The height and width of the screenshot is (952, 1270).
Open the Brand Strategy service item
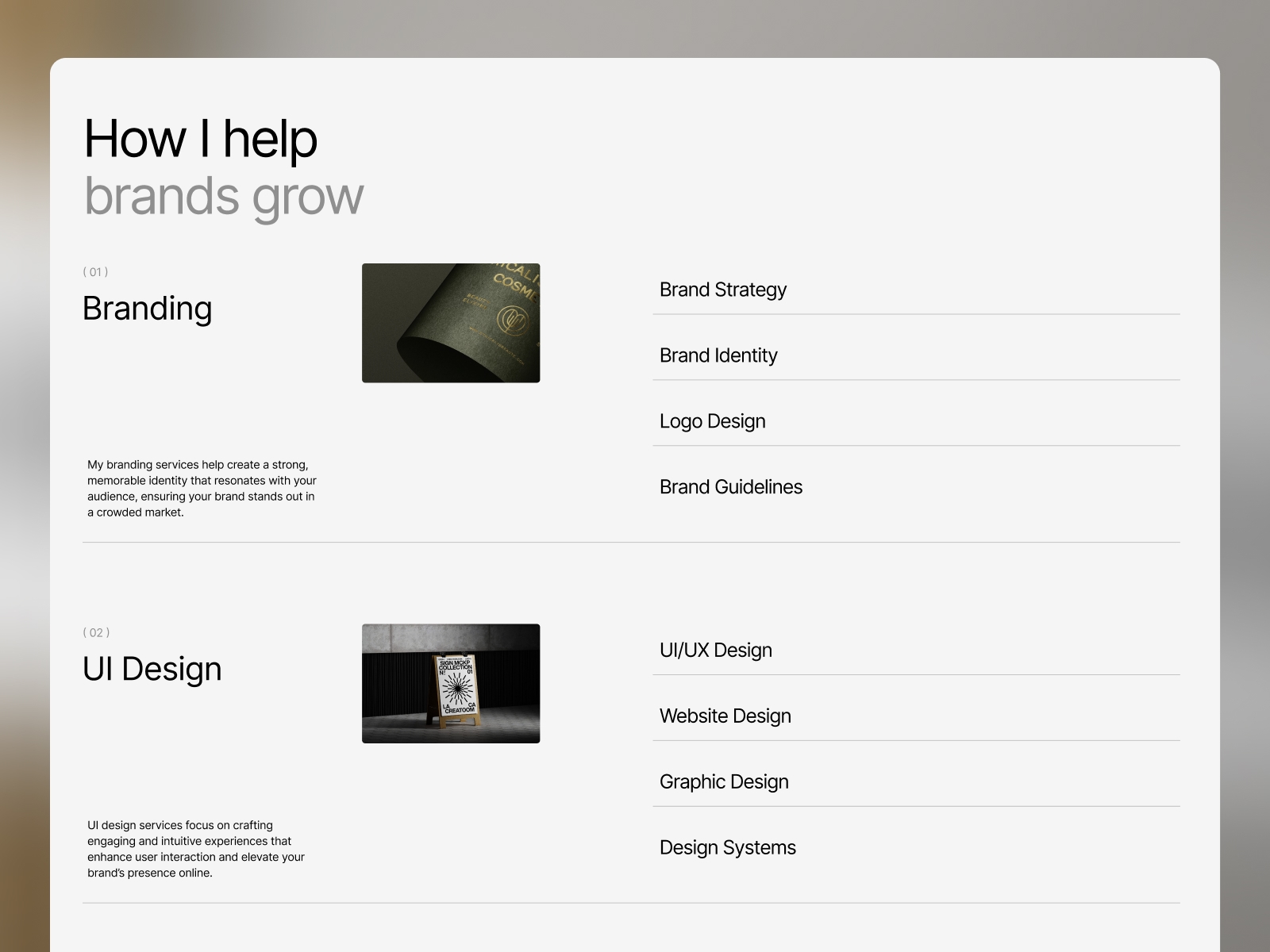tap(916, 290)
